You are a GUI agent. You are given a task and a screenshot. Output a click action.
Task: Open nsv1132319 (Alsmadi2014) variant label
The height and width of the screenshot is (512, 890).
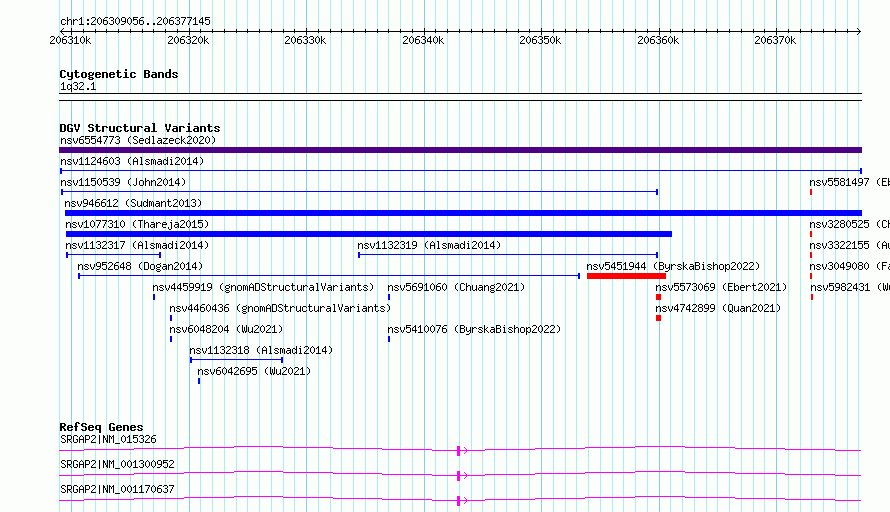click(429, 245)
